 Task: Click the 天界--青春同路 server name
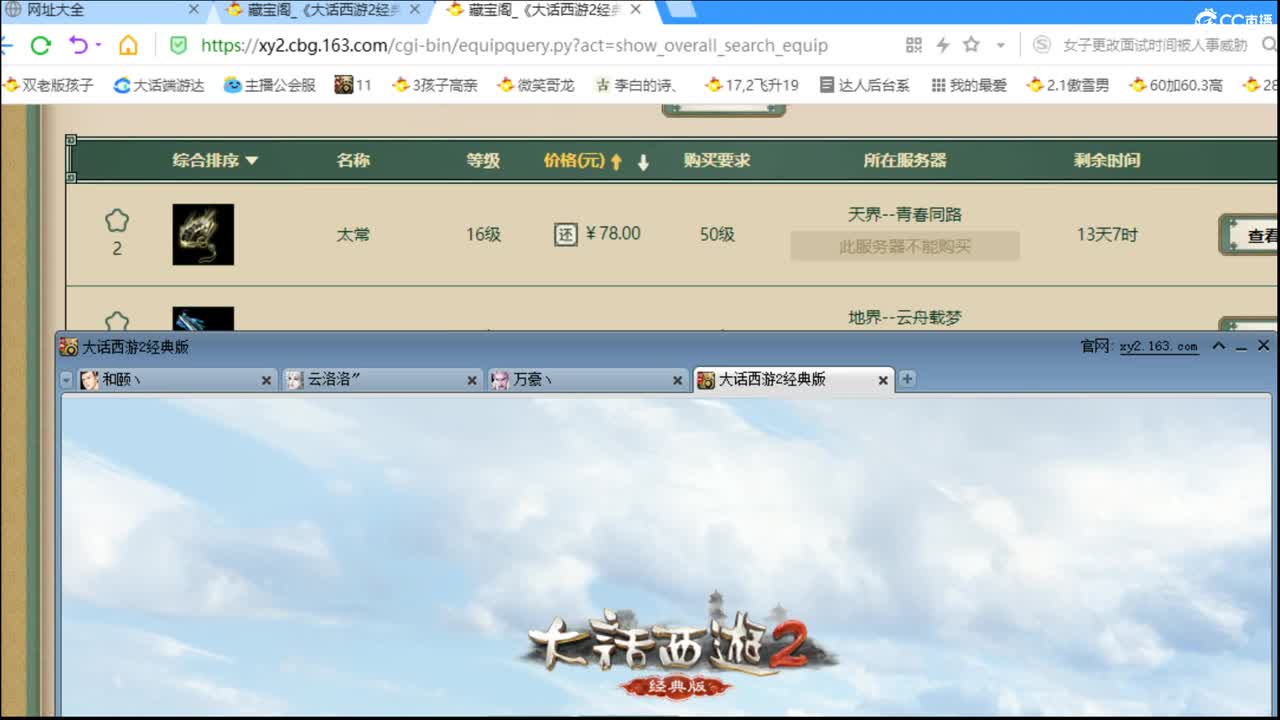tap(905, 214)
